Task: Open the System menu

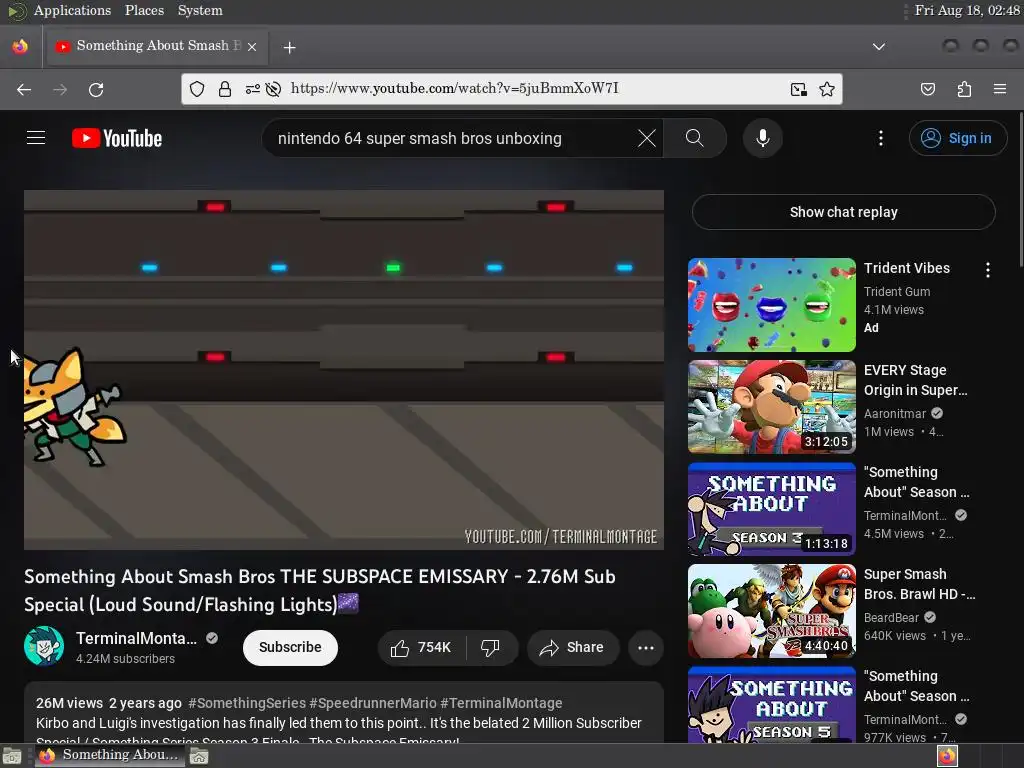Action: (x=200, y=10)
